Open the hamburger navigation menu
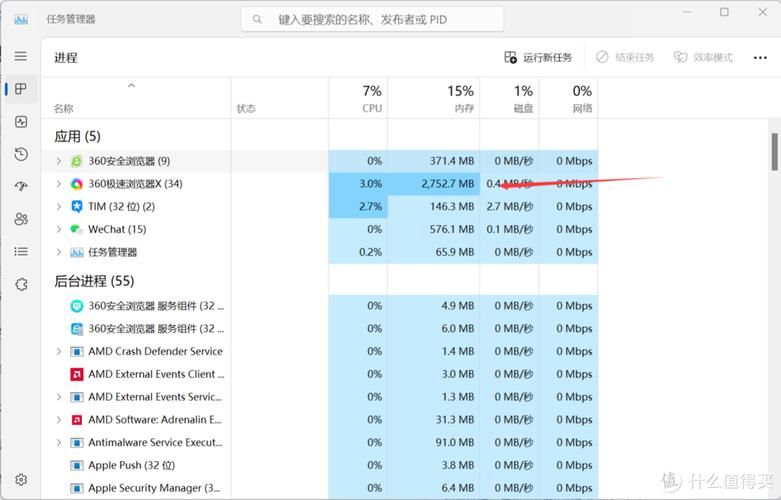Screen dimensions: 781x500 pos(20,56)
